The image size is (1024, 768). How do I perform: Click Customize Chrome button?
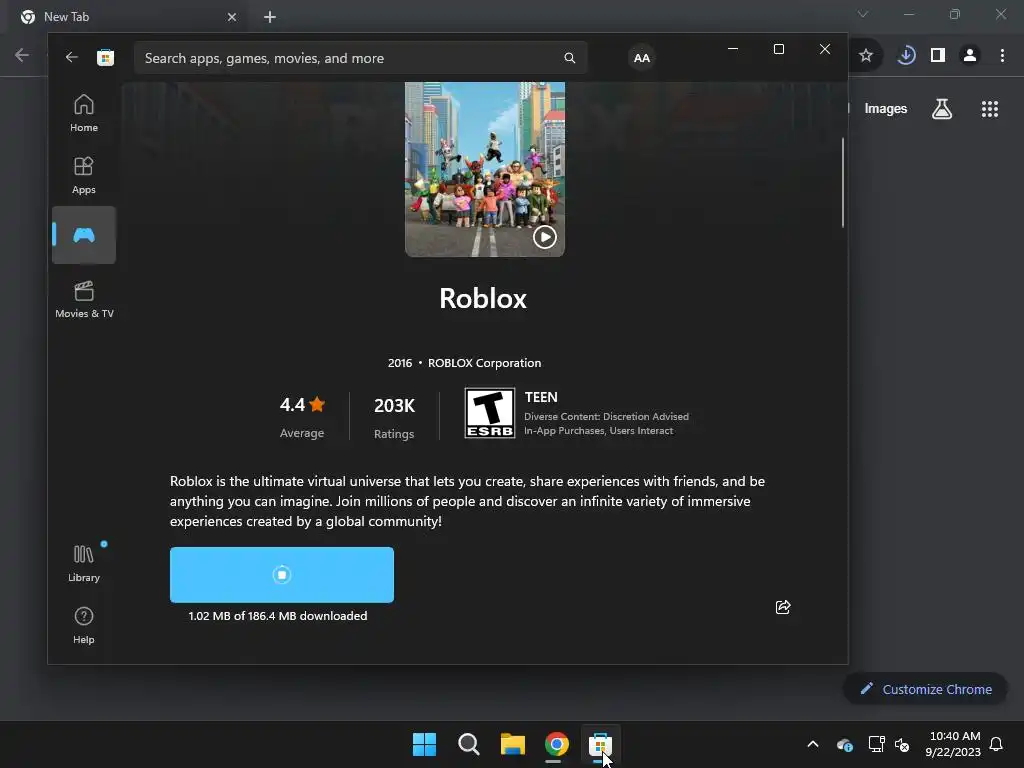click(x=925, y=689)
